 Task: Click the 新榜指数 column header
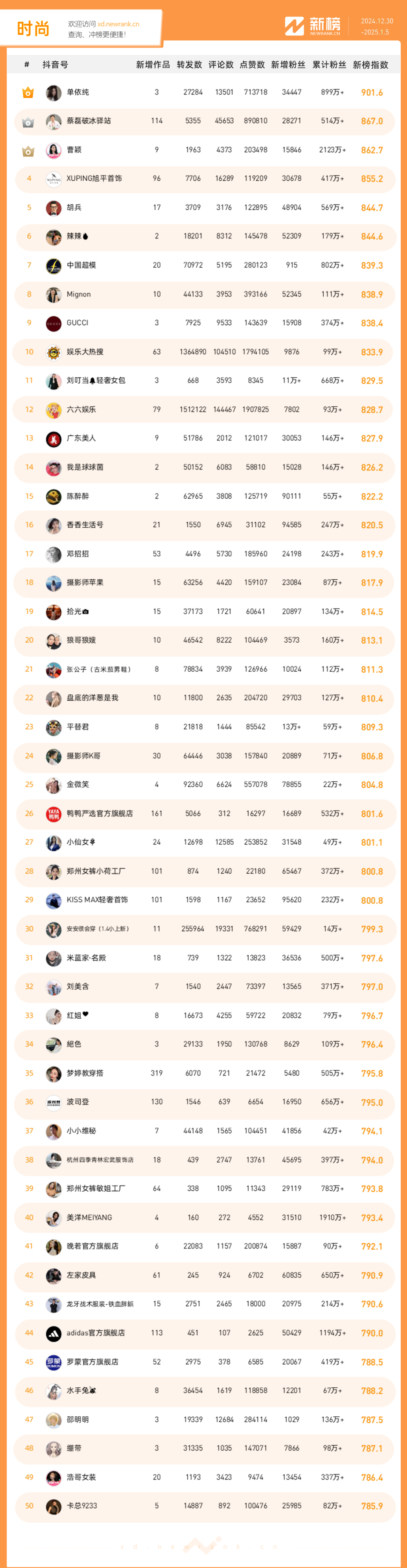click(x=370, y=65)
